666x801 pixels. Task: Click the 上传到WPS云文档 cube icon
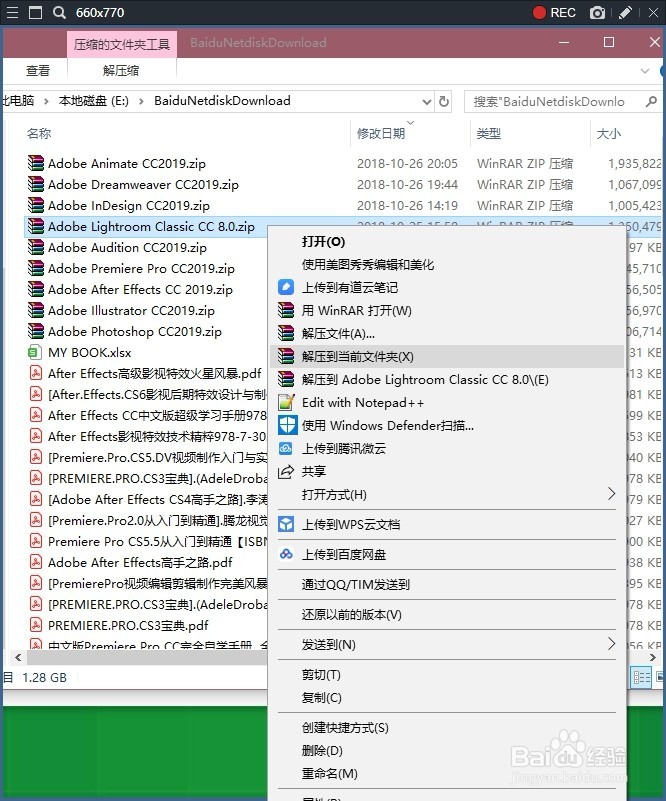286,525
